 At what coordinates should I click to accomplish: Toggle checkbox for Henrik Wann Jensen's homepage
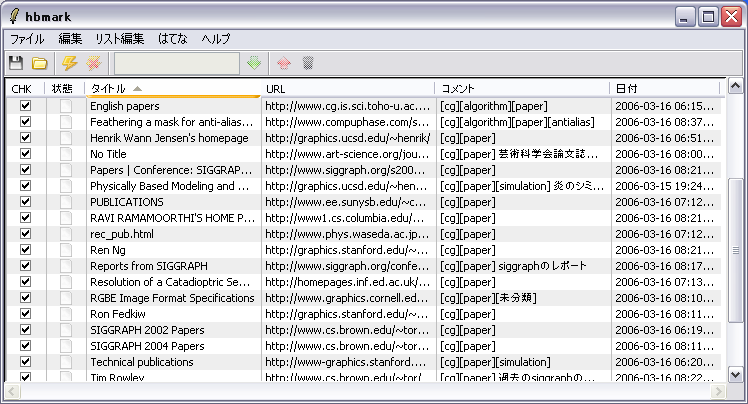click(25, 138)
